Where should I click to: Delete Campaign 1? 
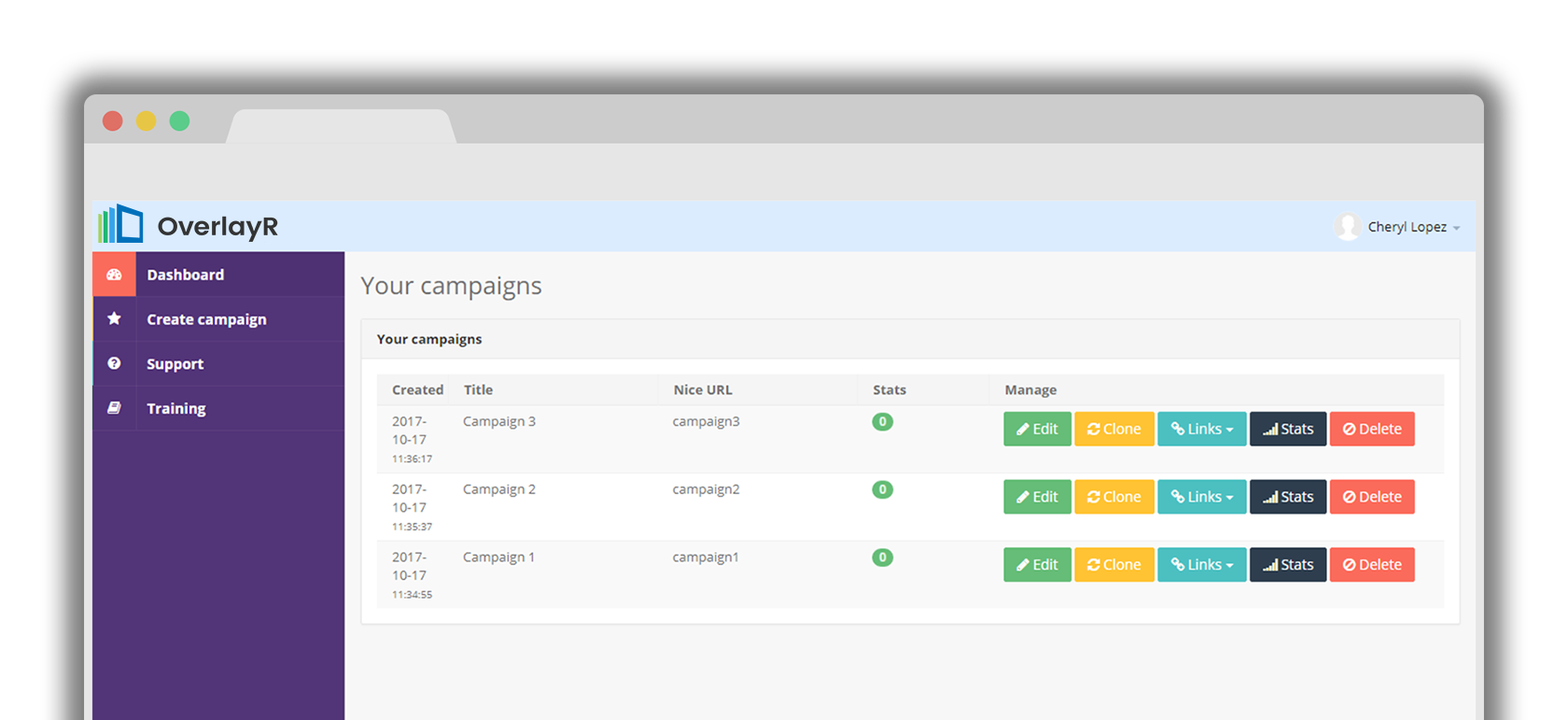coord(1371,565)
